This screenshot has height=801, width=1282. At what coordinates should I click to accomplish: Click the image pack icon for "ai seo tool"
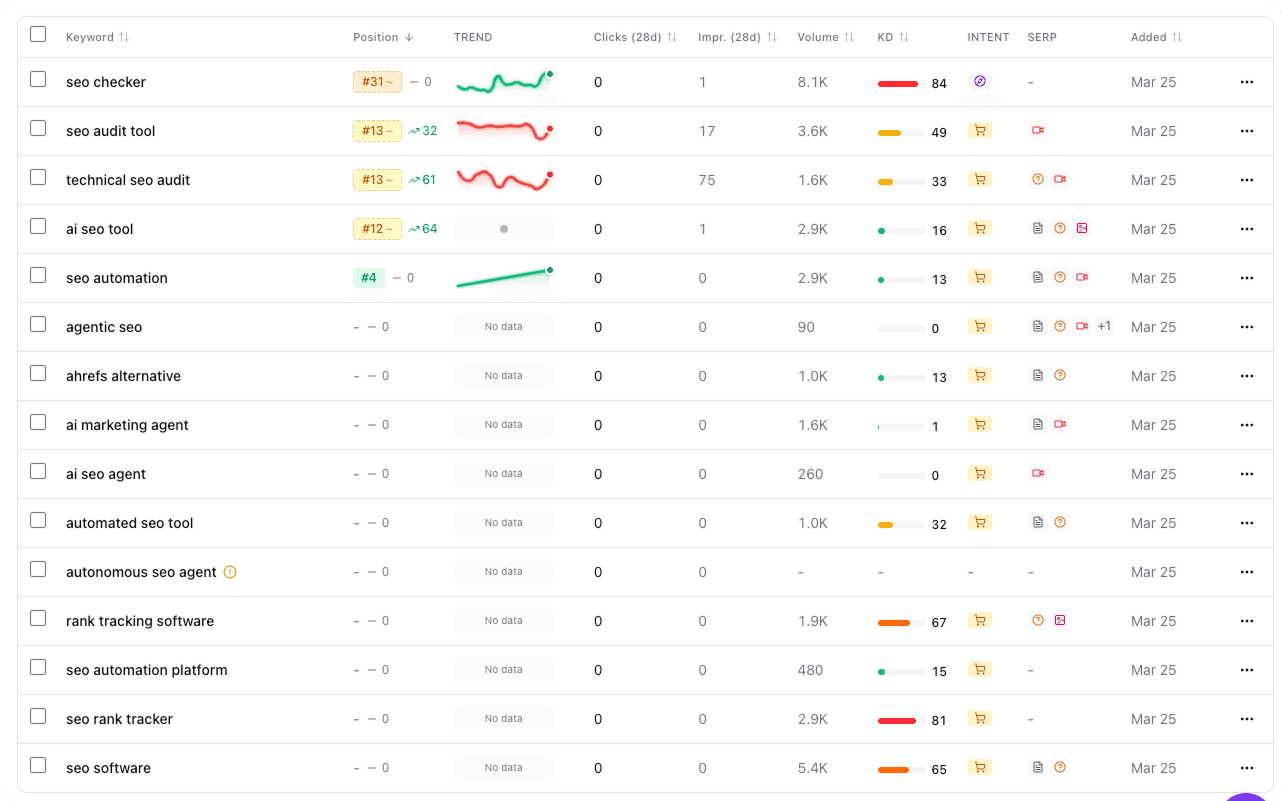[1081, 228]
